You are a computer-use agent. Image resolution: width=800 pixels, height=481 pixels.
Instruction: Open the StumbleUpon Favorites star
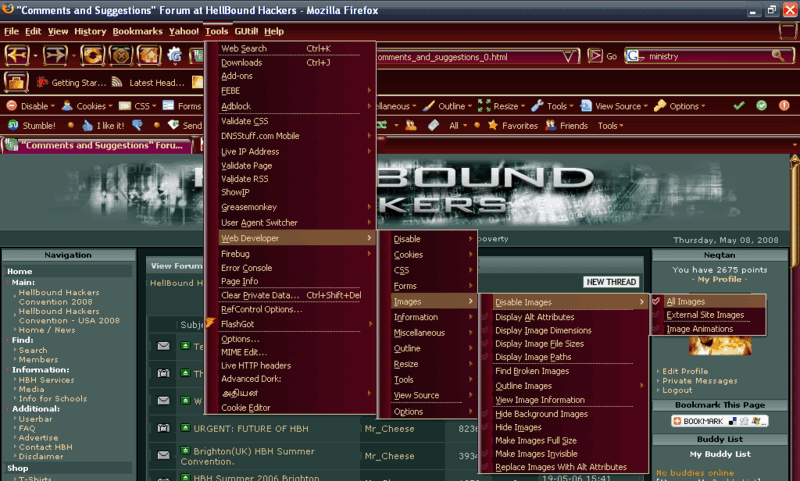point(513,125)
